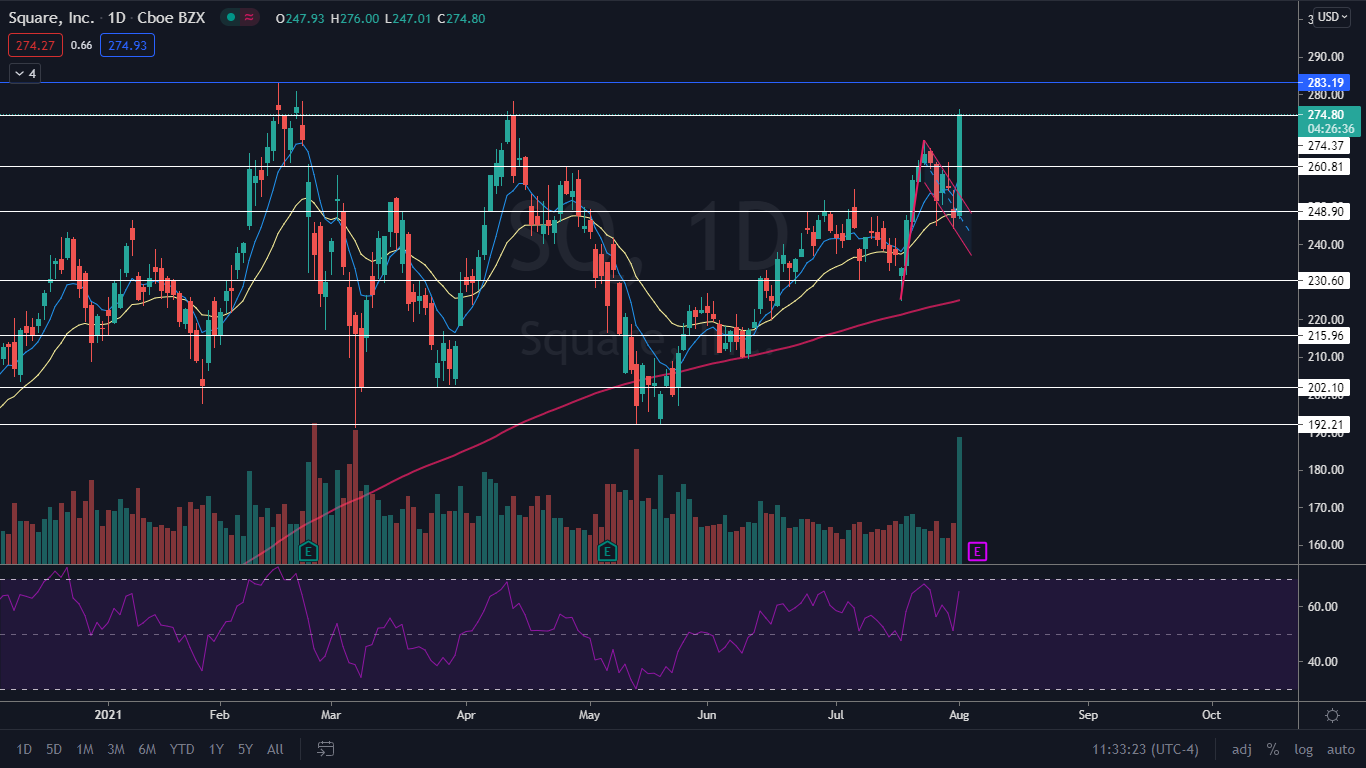Click the RSI 60.00 scale label
The height and width of the screenshot is (768, 1366).
[x=1323, y=607]
